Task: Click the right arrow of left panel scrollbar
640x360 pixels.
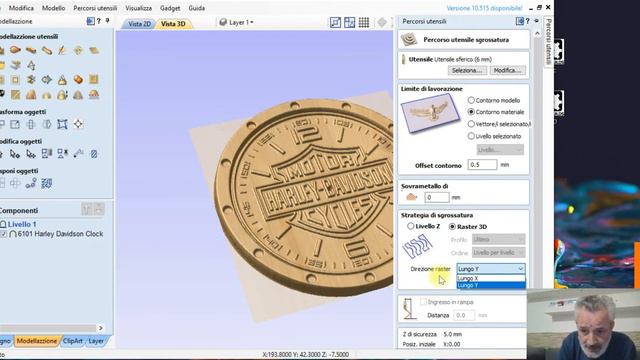Action: (100, 328)
